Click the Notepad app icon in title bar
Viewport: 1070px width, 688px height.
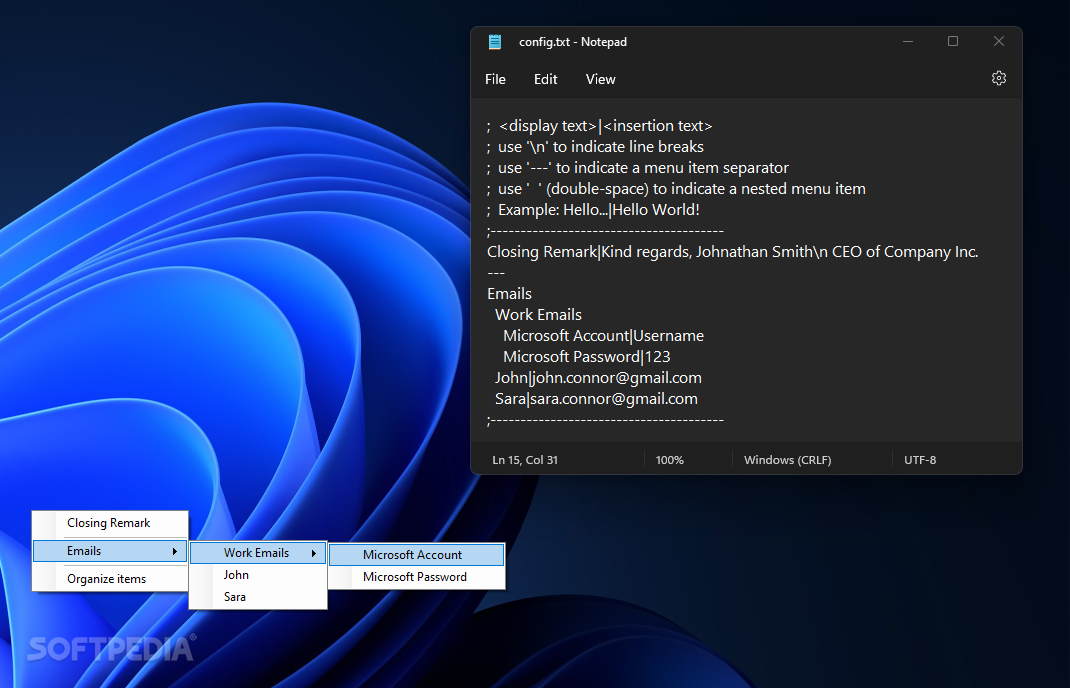pyautogui.click(x=495, y=42)
